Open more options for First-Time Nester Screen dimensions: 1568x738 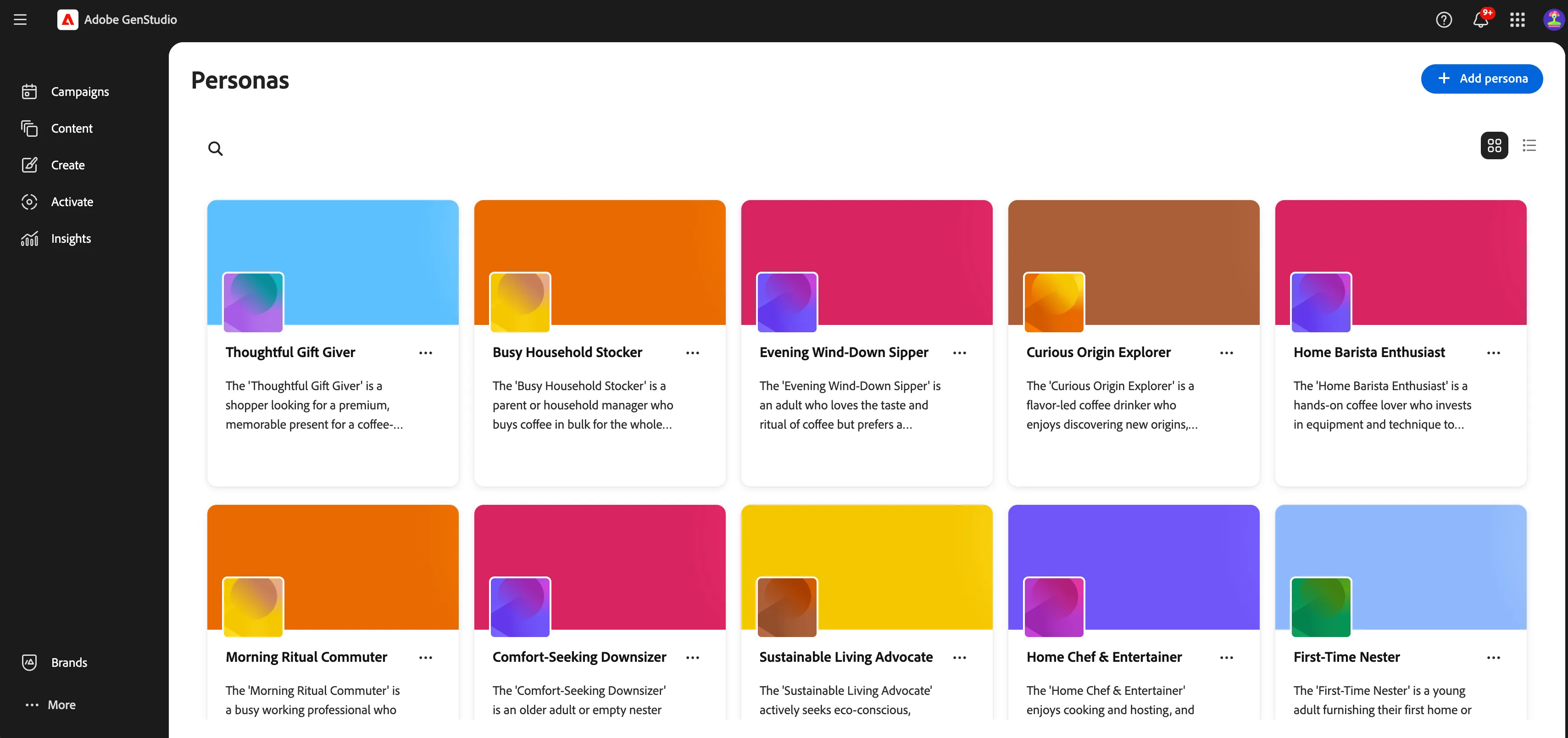point(1493,658)
